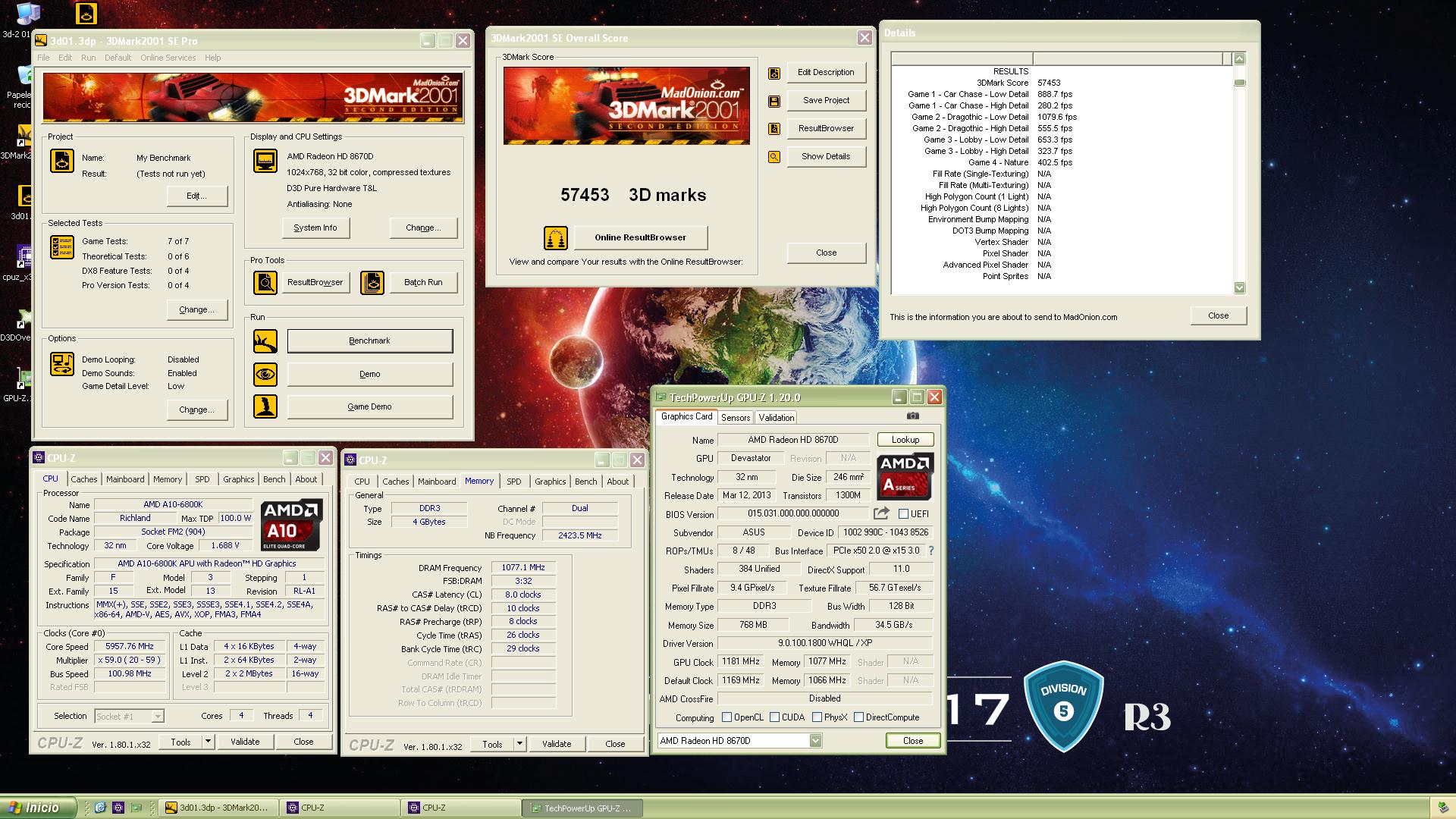Toggle the OpenCL checkbox
This screenshot has height=819, width=1456.
(726, 717)
